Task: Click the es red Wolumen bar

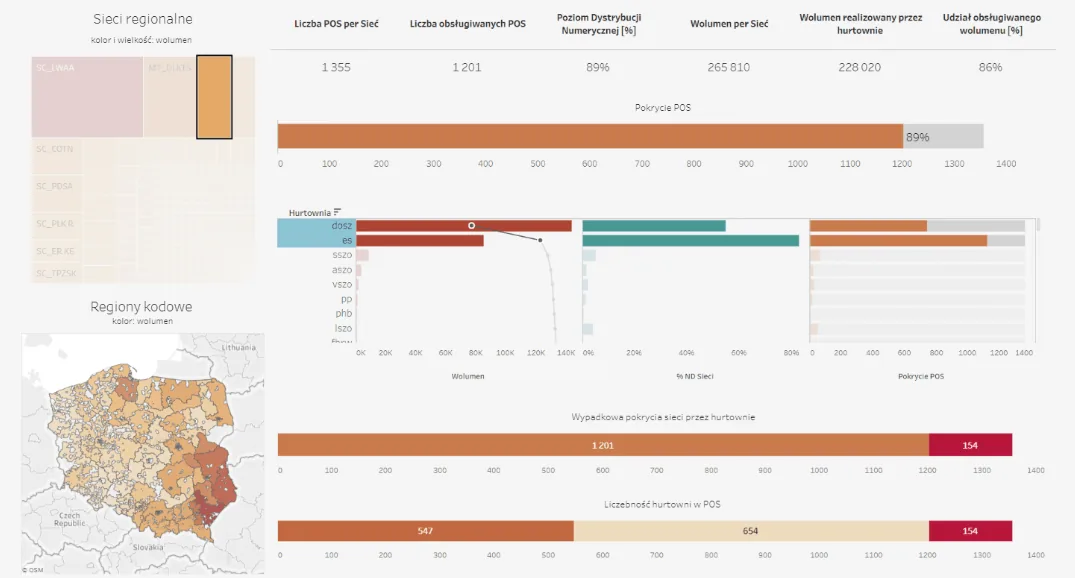Action: coord(420,241)
